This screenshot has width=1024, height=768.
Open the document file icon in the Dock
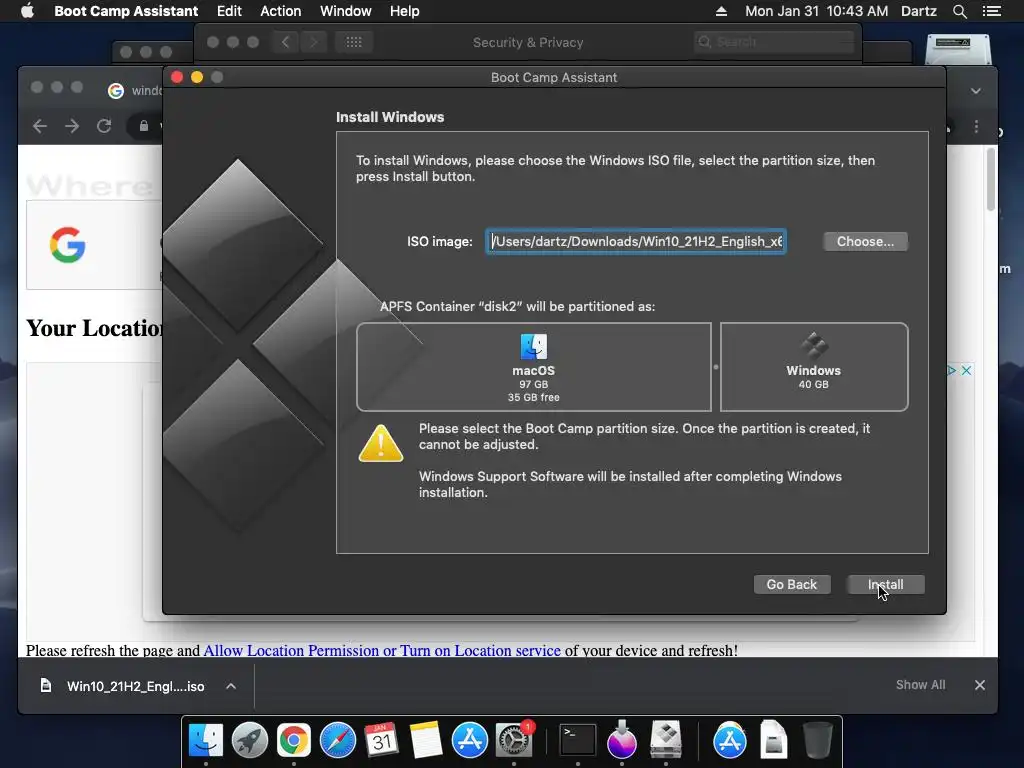click(773, 741)
